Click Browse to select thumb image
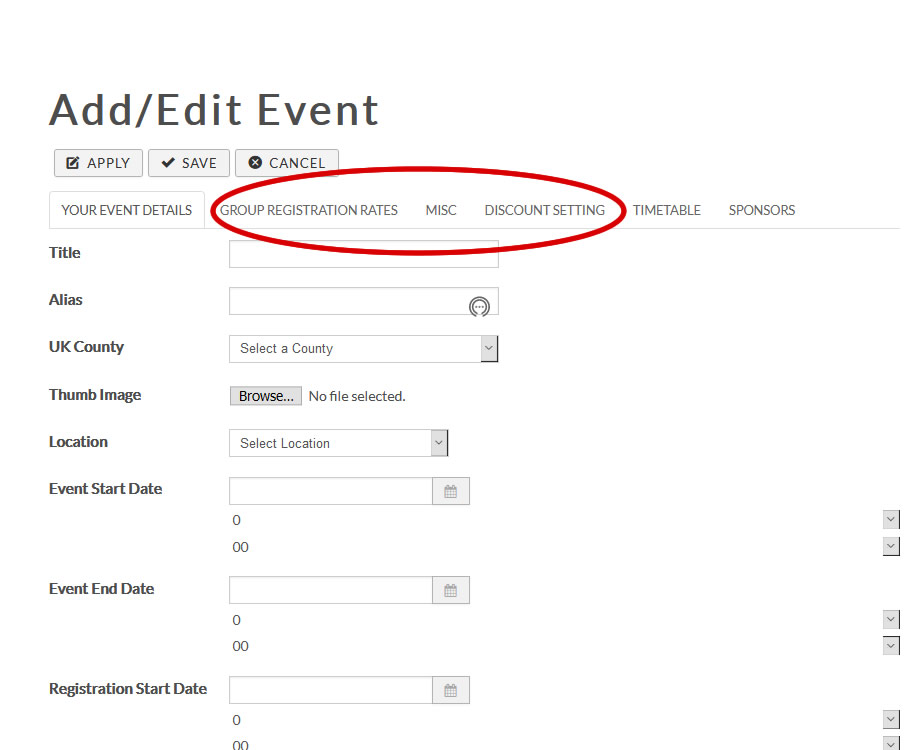The image size is (924, 750). click(265, 396)
